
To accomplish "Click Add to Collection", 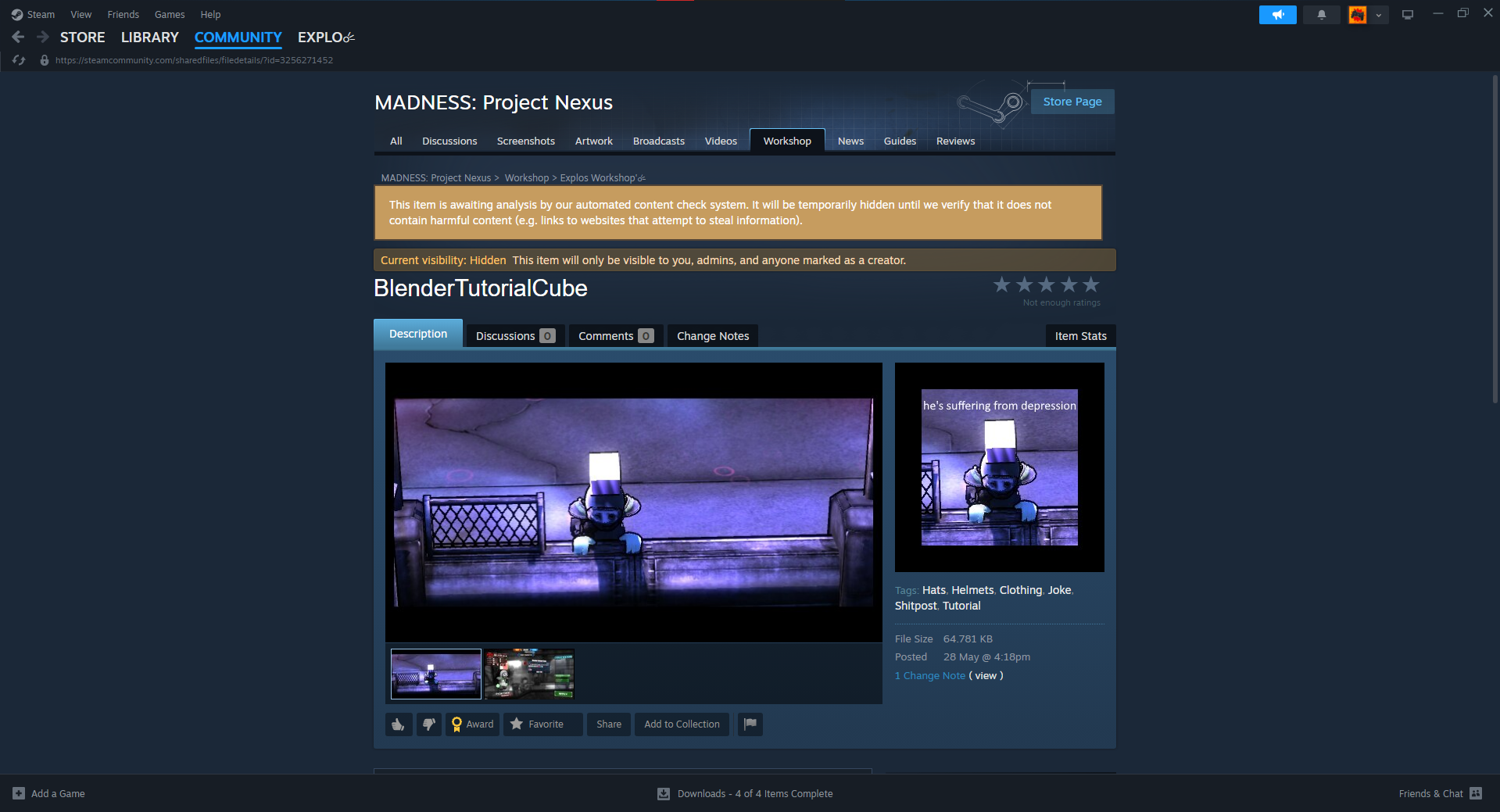I will coord(682,724).
